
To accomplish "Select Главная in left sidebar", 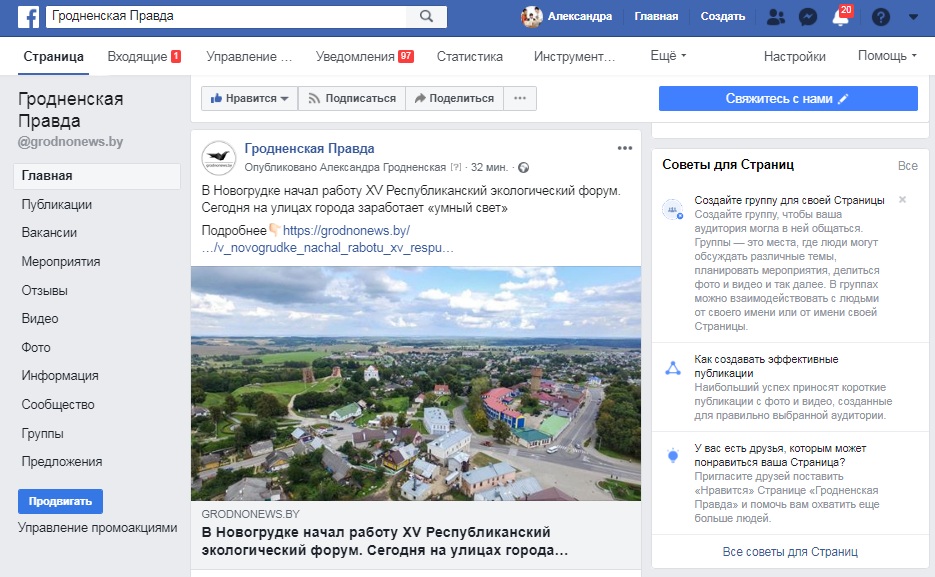I will pos(97,176).
